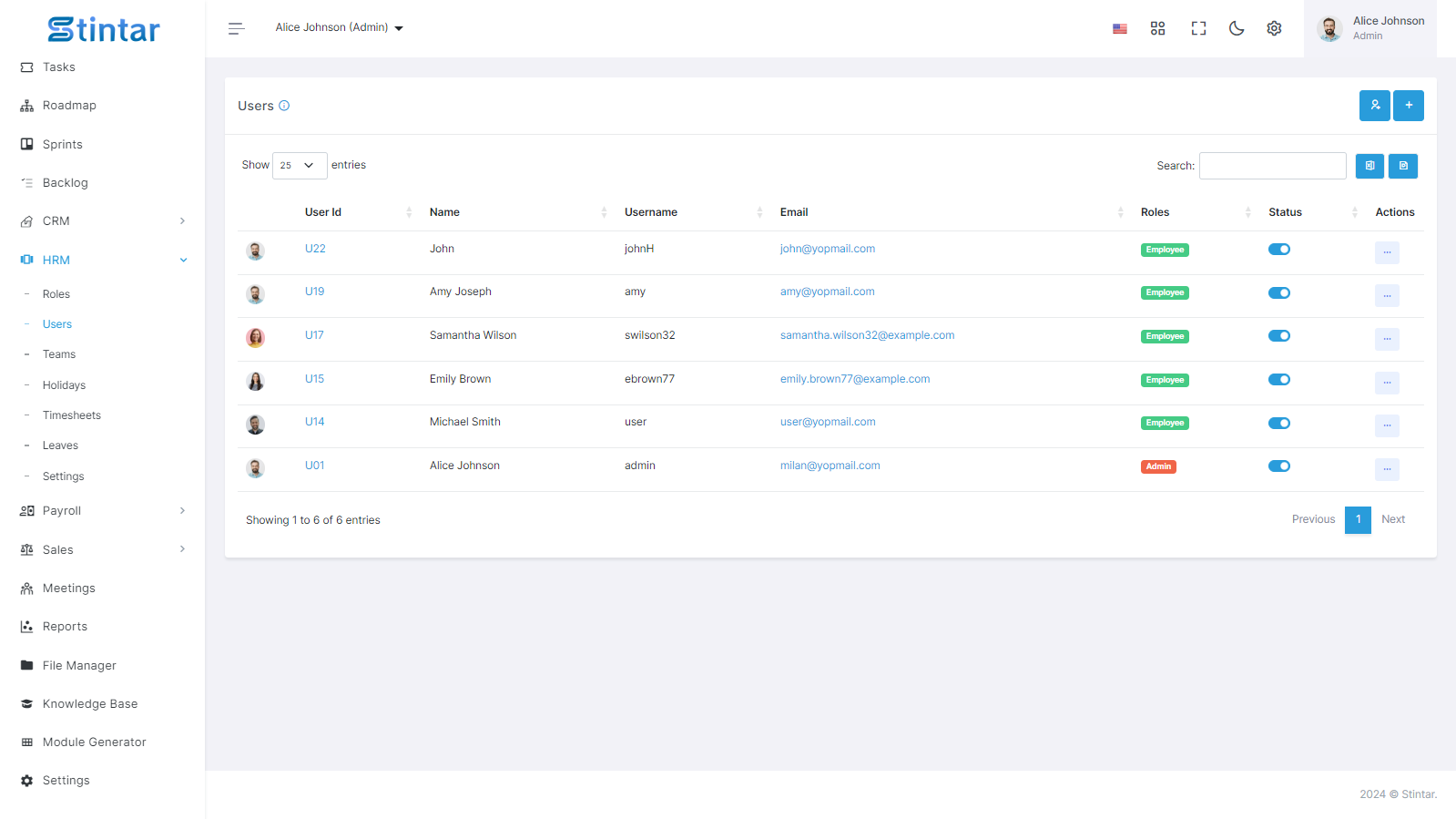Click the user icon button beside add
Screen dimensions: 1456x819
1375,106
